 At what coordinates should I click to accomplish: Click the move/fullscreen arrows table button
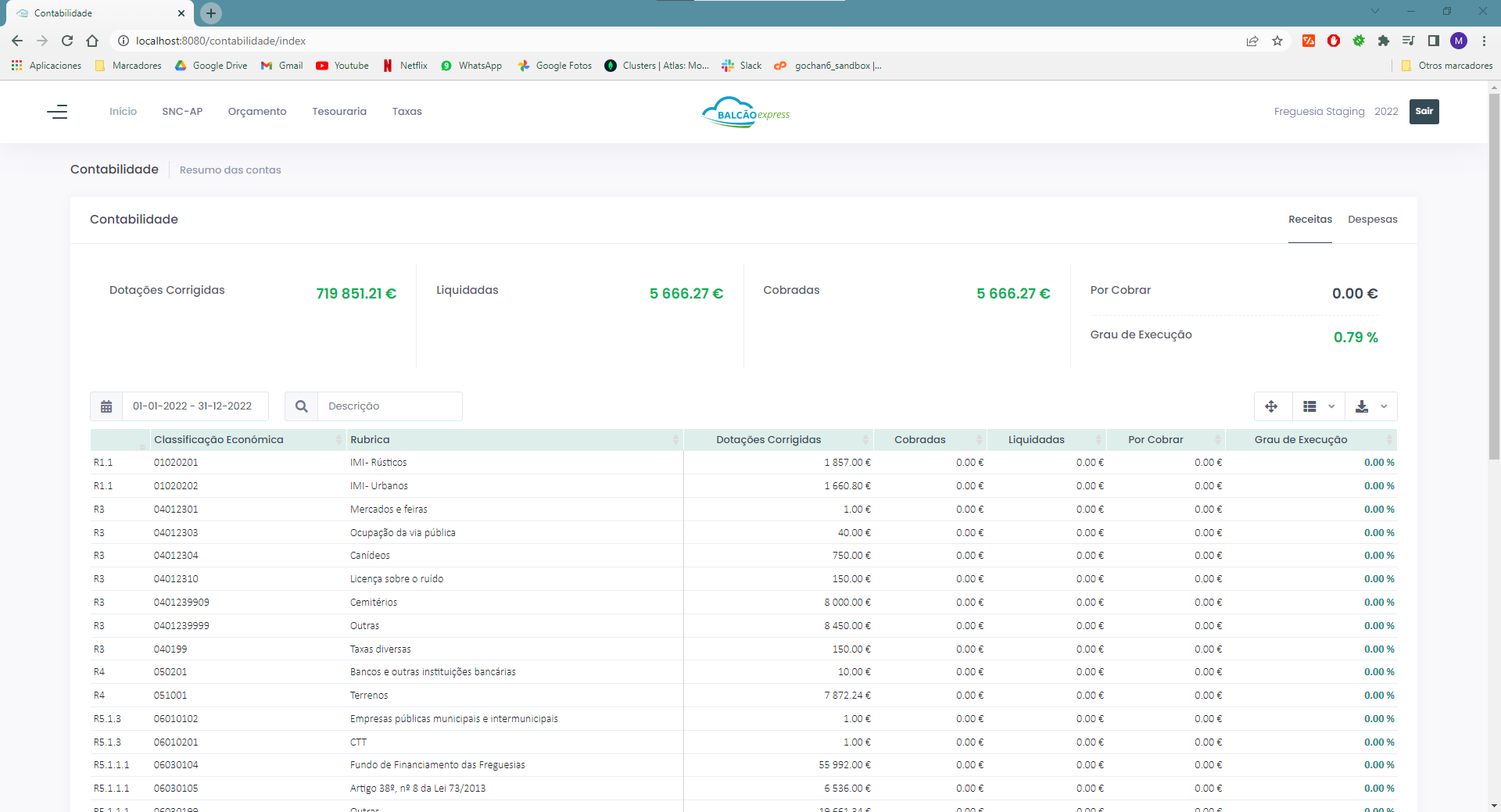pyautogui.click(x=1271, y=406)
